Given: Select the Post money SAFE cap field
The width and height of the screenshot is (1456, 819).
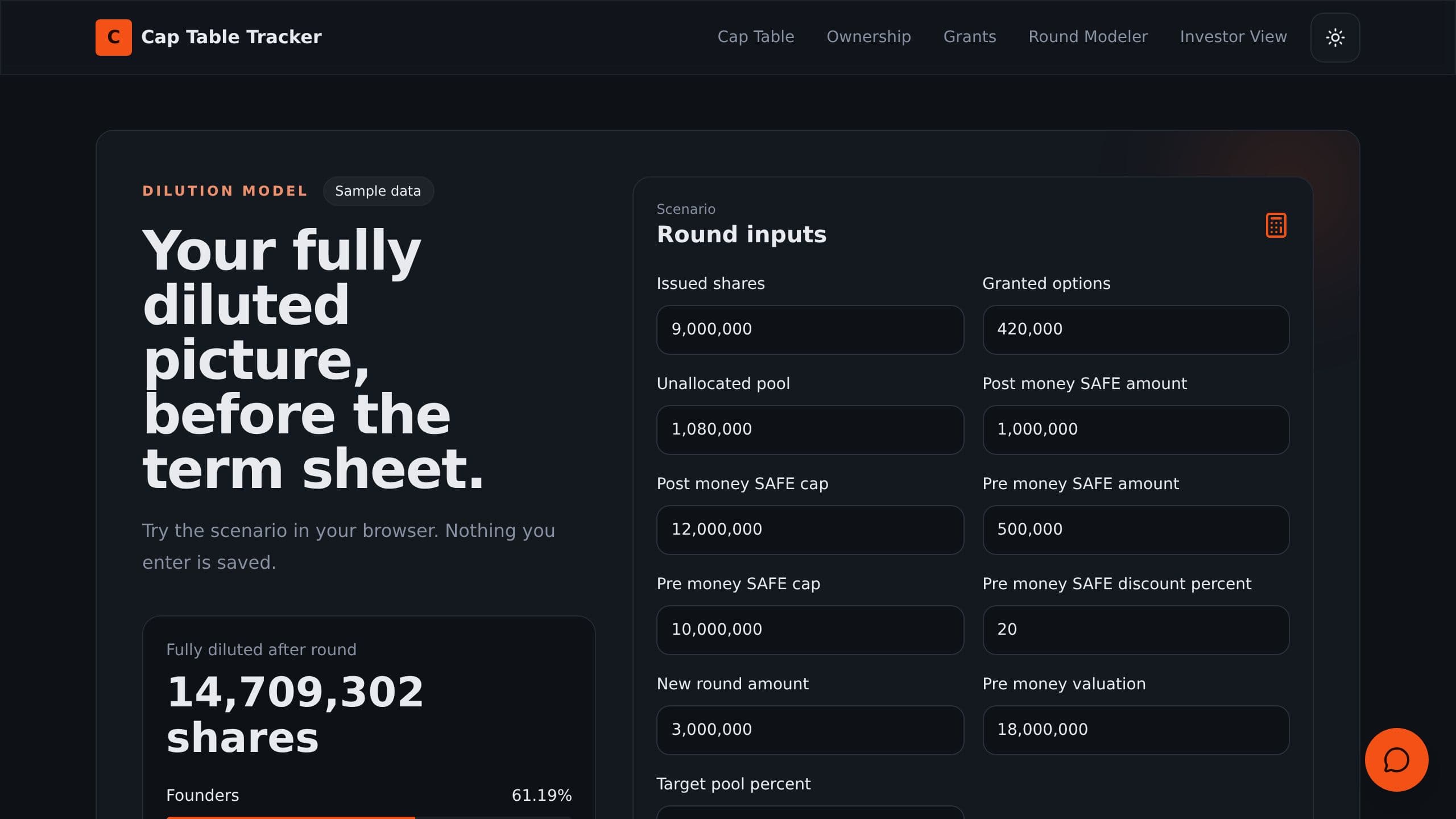Looking at the screenshot, I should coord(810,530).
